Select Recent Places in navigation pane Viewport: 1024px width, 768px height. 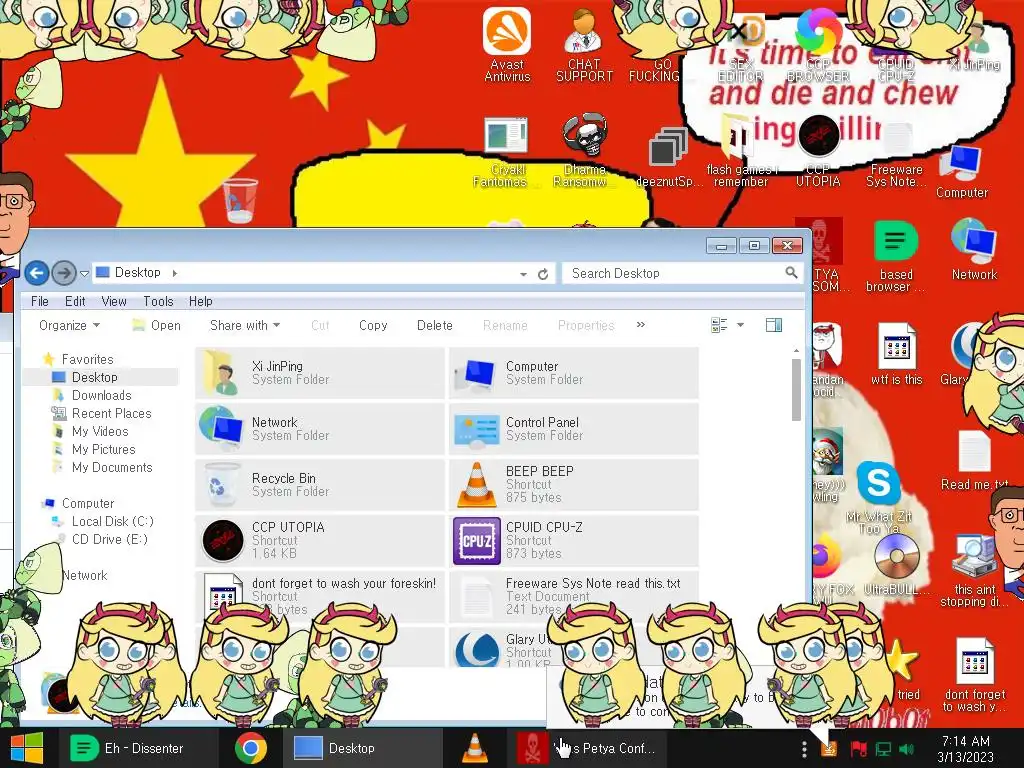point(111,413)
